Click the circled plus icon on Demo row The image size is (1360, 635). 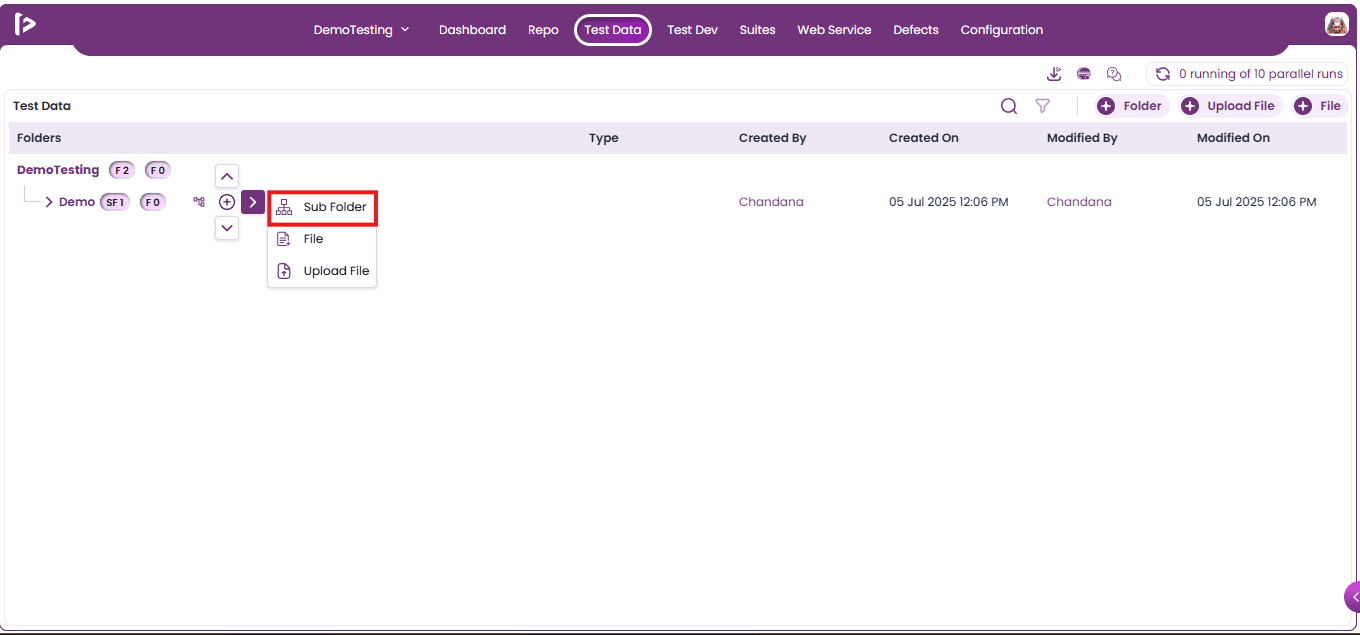coord(227,202)
